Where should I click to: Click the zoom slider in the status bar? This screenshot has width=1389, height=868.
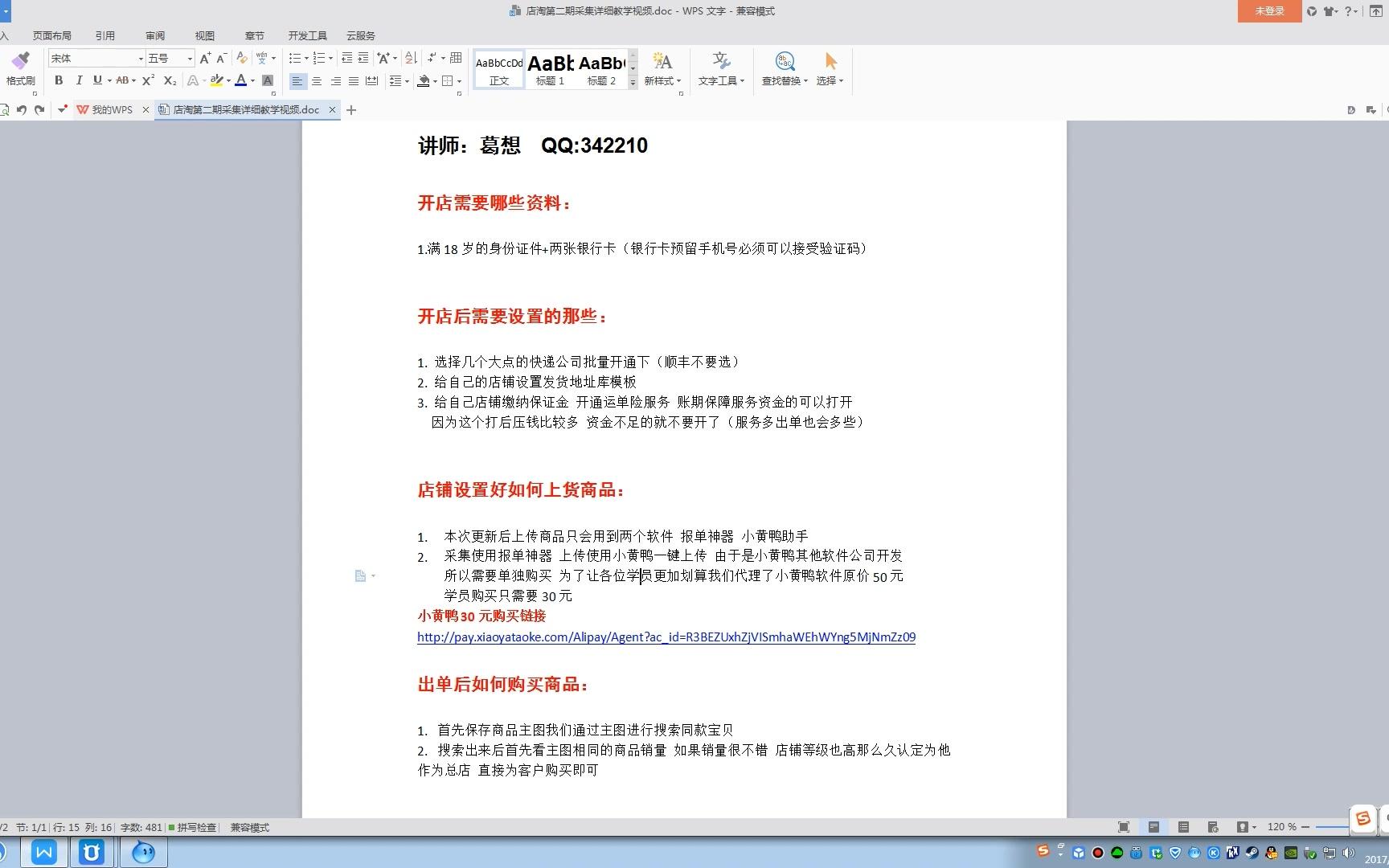pyautogui.click(x=1331, y=827)
